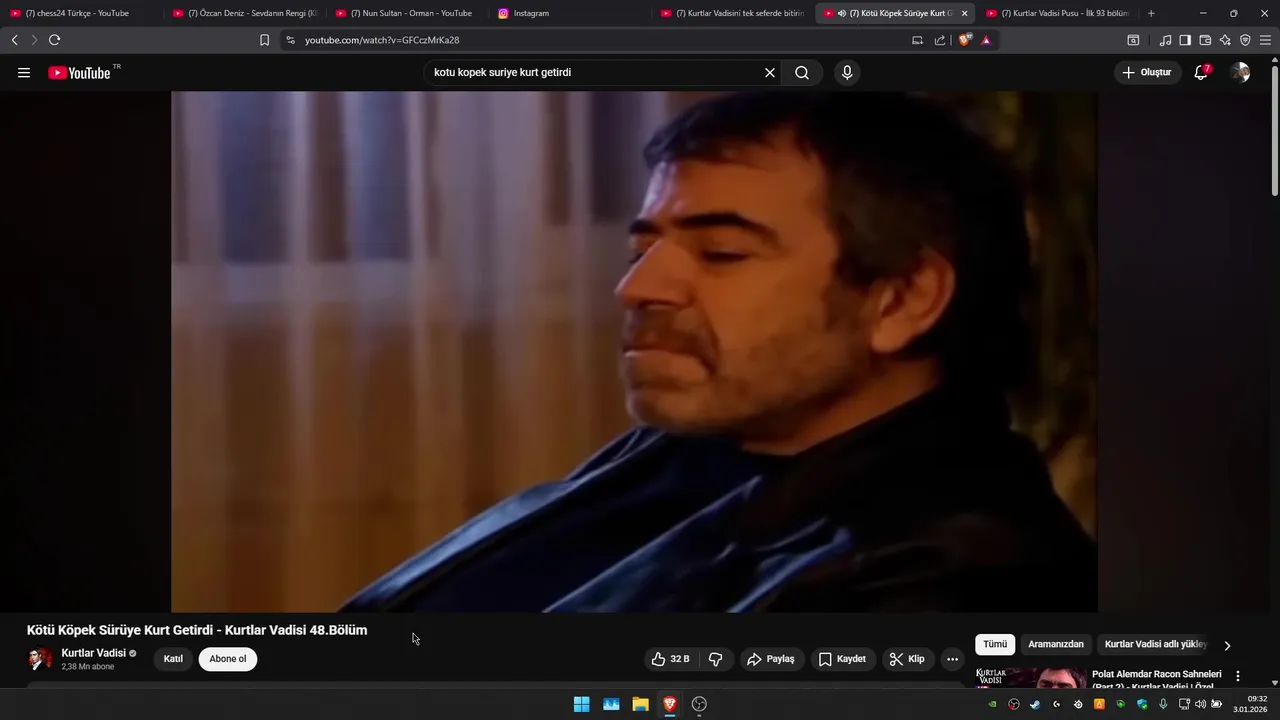Viewport: 1280px width, 720px height.
Task: Join channel with Katıl button
Action: pyautogui.click(x=173, y=659)
